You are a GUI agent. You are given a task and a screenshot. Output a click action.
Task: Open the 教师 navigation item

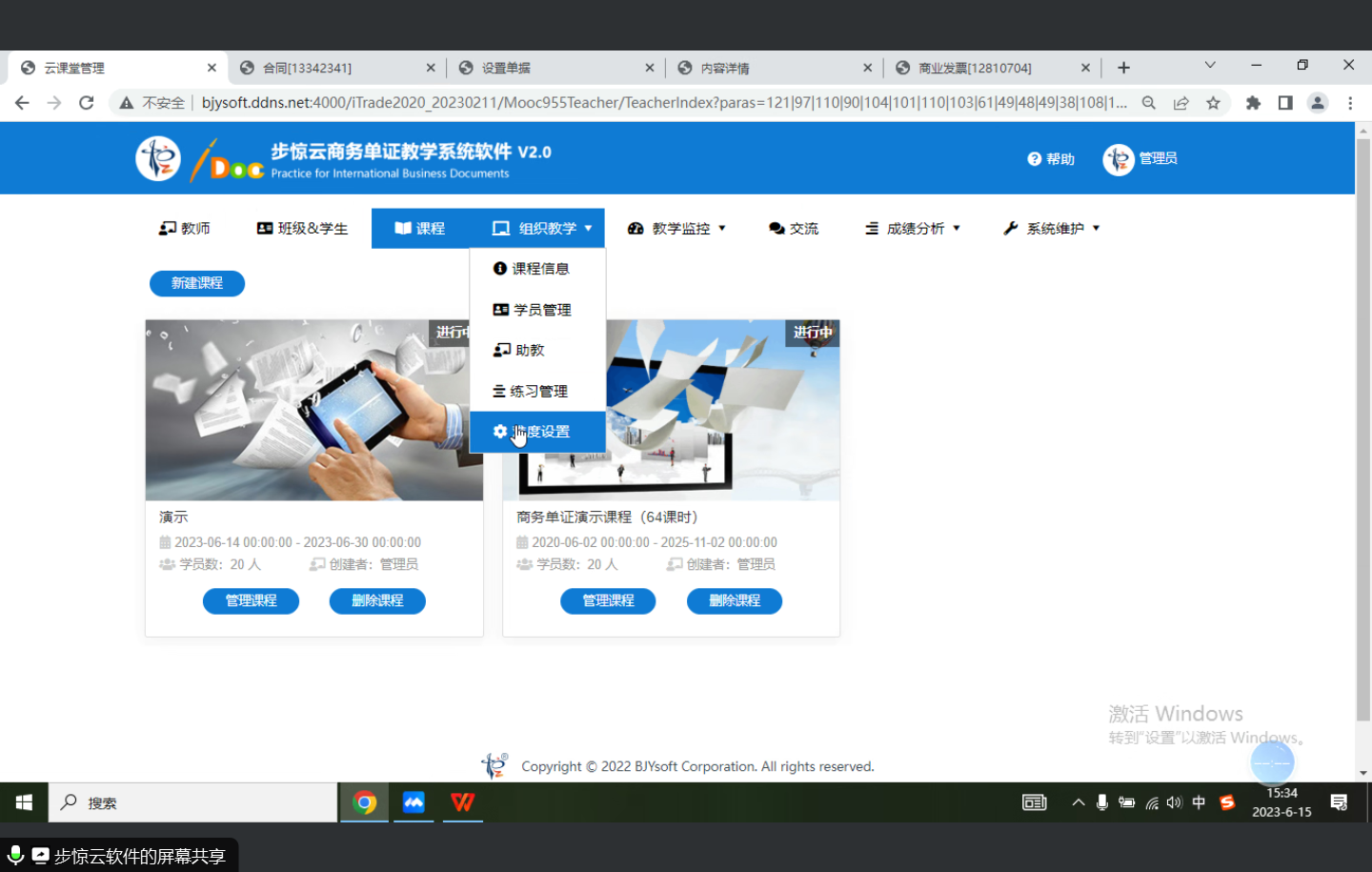185,229
